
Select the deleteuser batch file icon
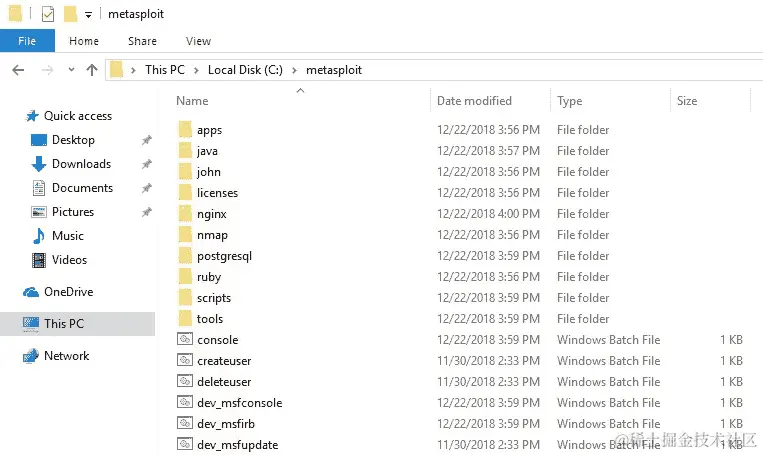[x=185, y=381]
